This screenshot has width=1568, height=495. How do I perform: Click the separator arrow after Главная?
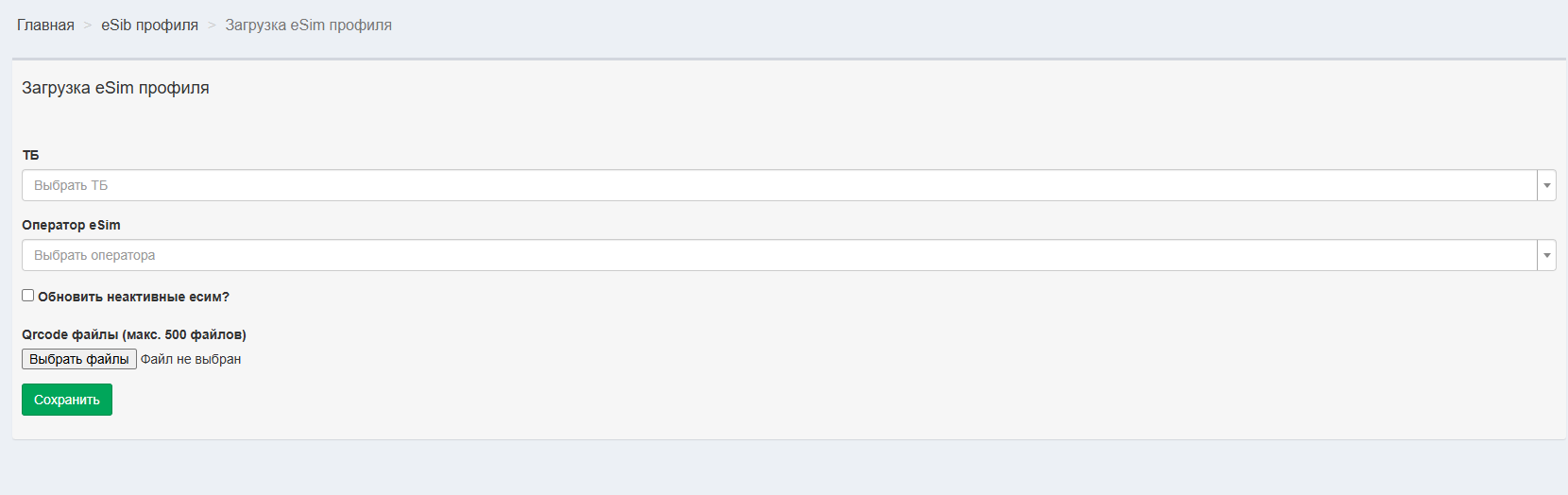tap(88, 26)
